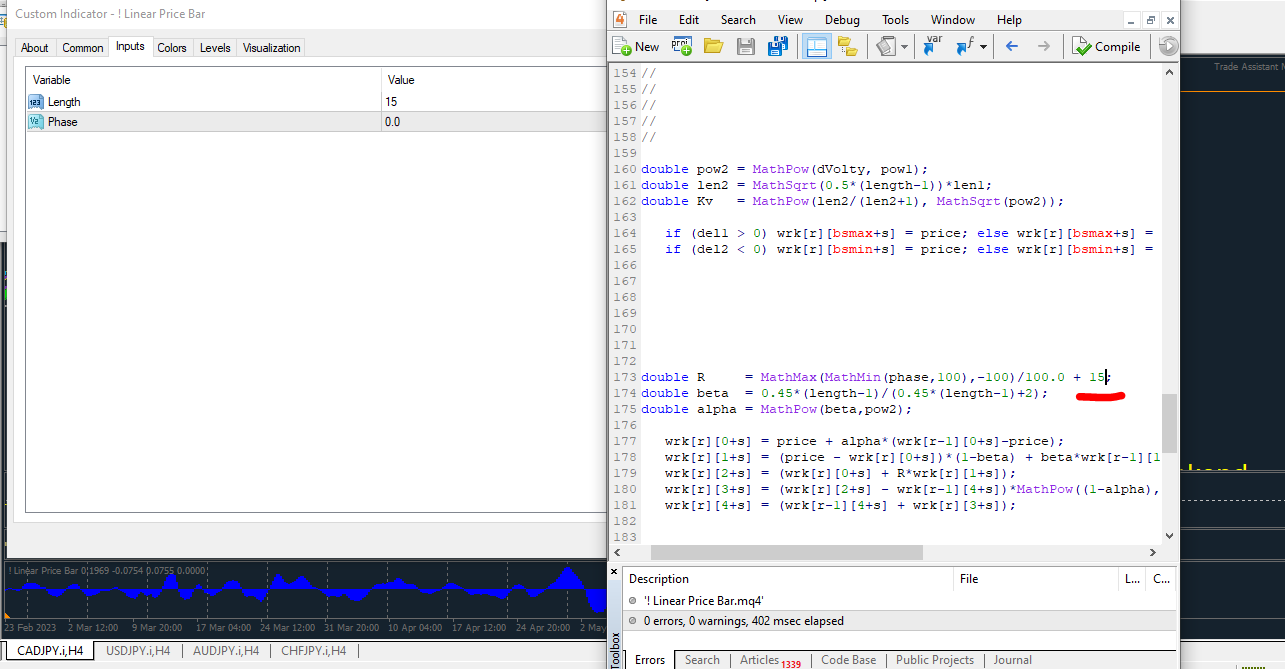Navigate back with the blue arrow

pos(1011,46)
